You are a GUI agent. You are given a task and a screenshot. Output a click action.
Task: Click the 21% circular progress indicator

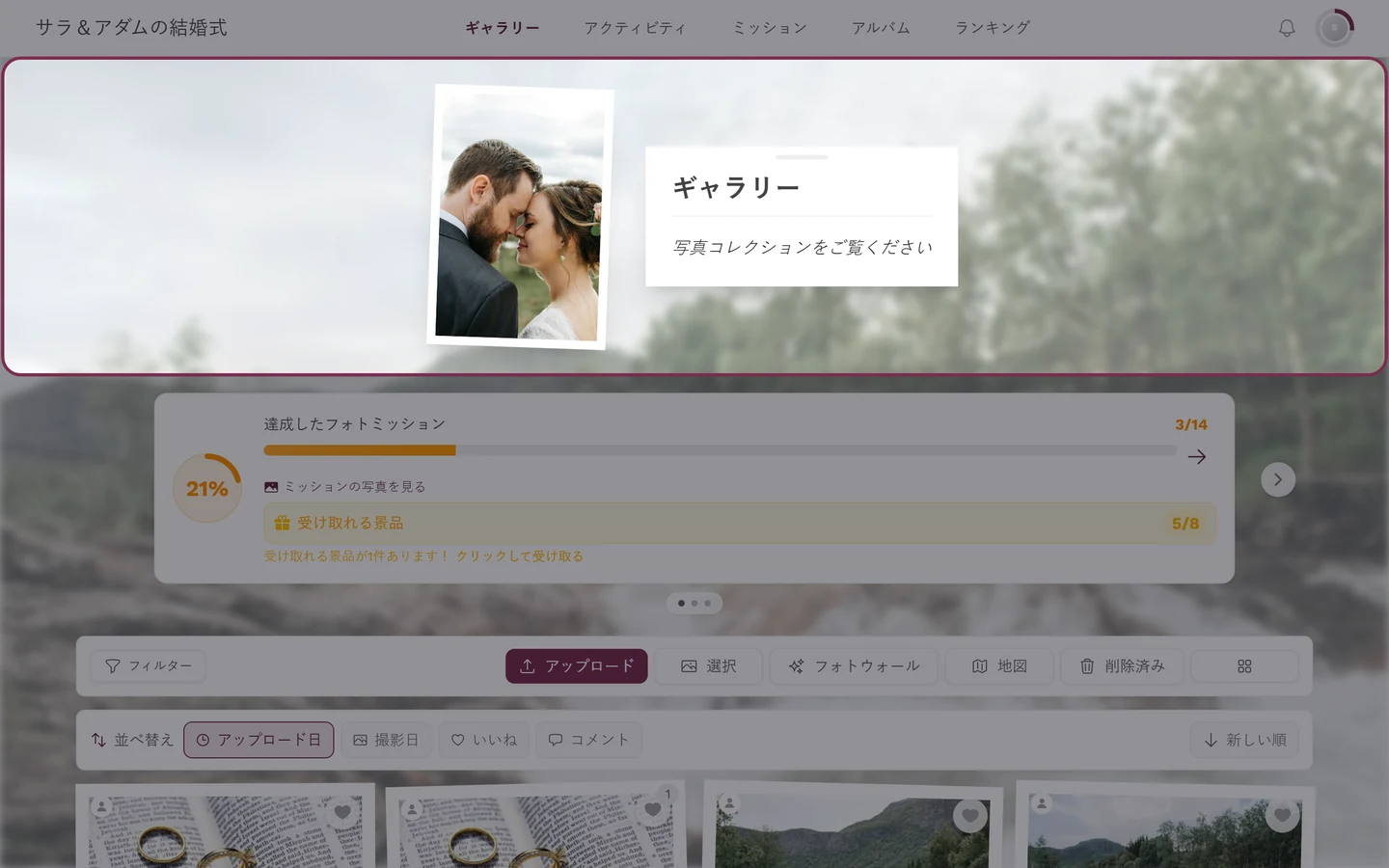(x=207, y=488)
